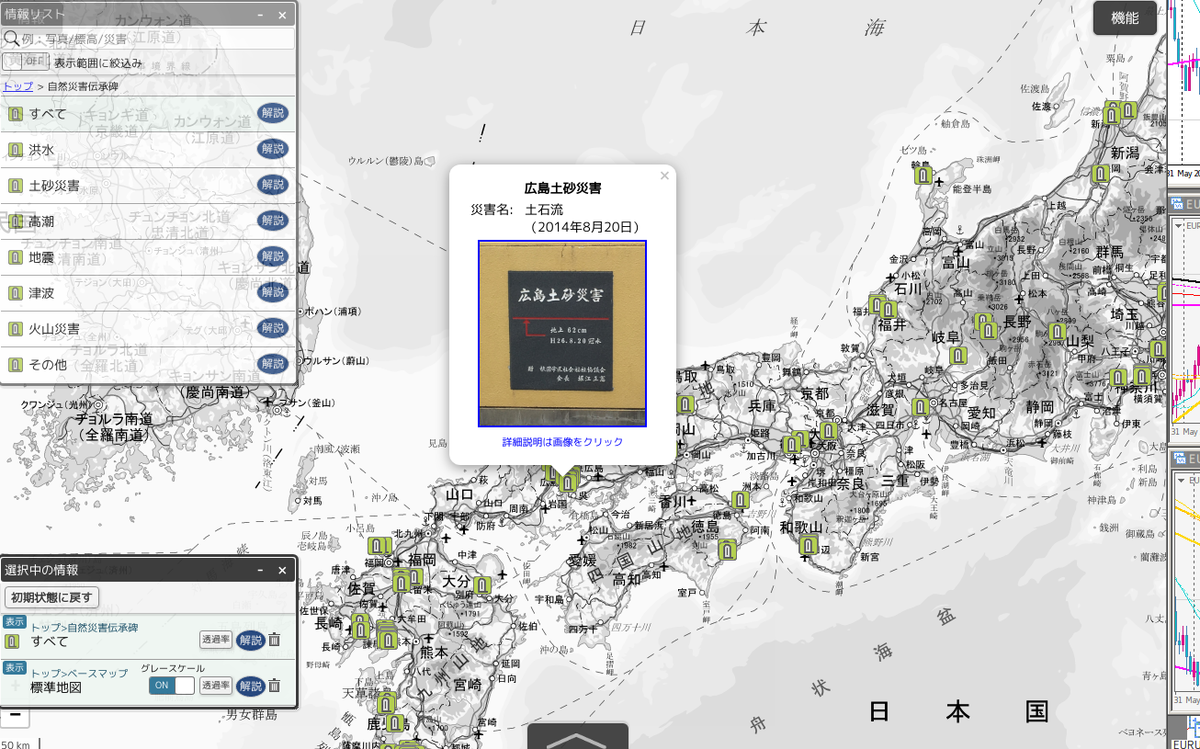Screen dimensions: 1200x749
Task: Toggle the 表示範囲に絞込み OFF switch
Action: coord(26,62)
